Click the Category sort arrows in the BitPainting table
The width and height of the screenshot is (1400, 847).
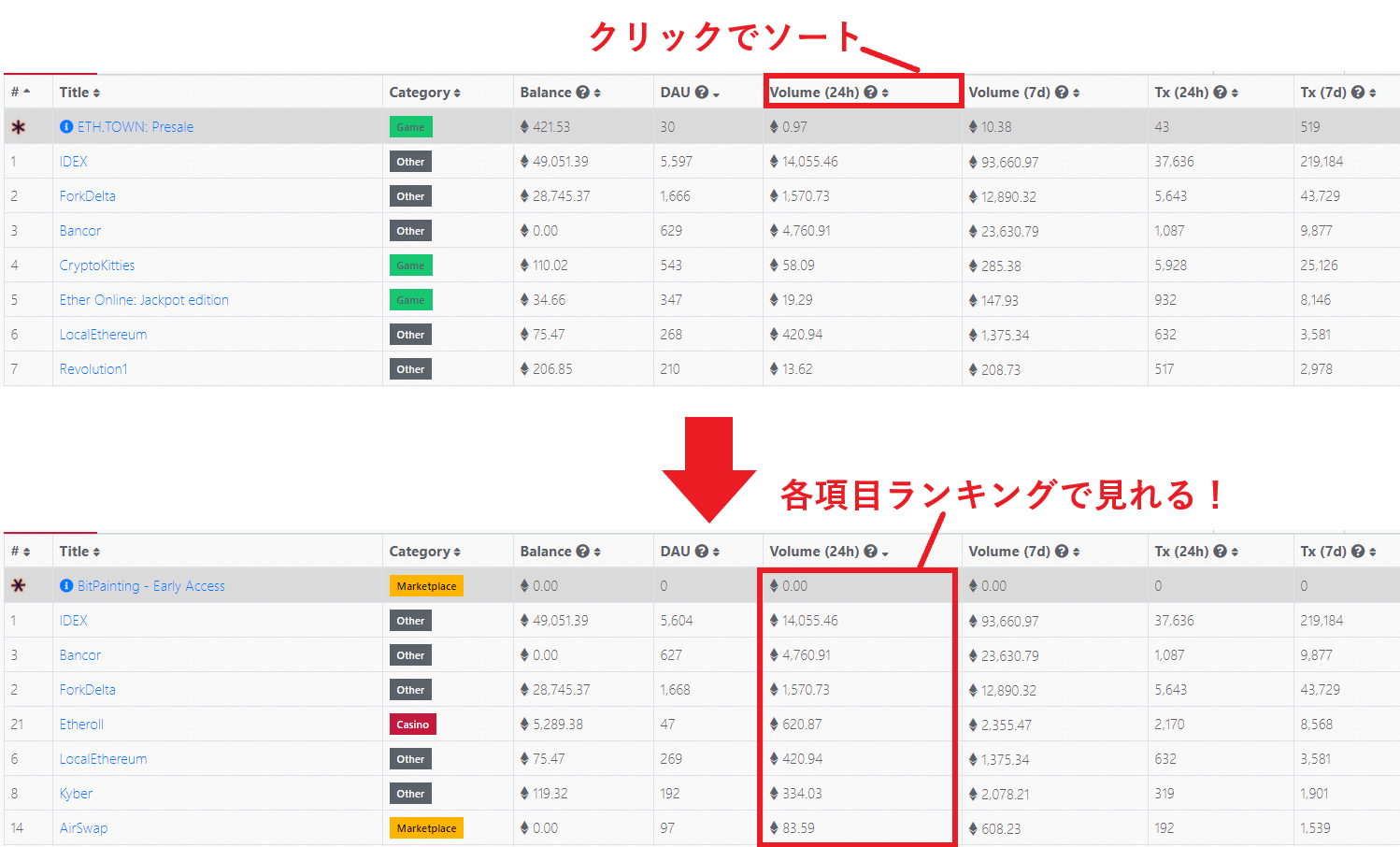click(457, 553)
